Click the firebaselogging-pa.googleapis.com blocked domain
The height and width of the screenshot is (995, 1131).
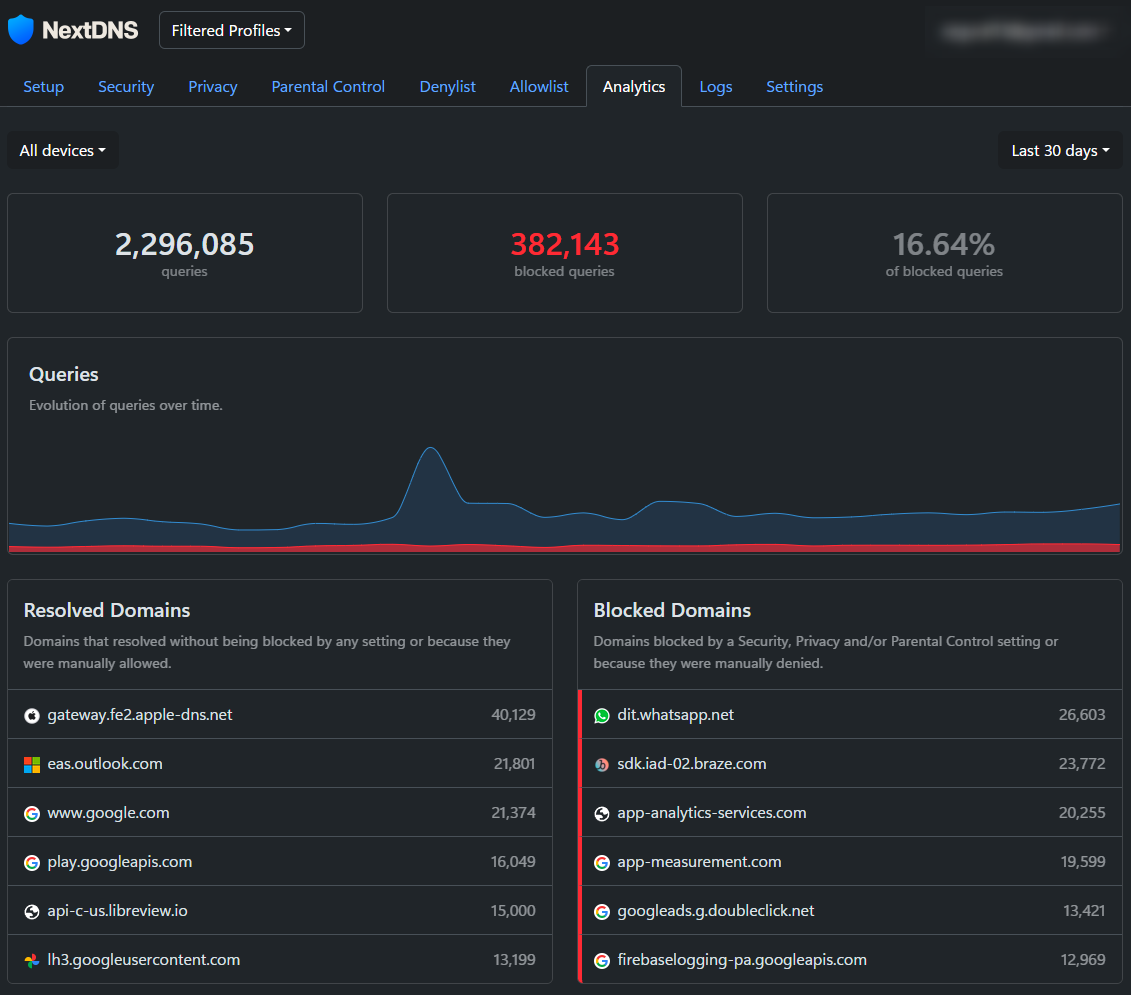(741, 958)
